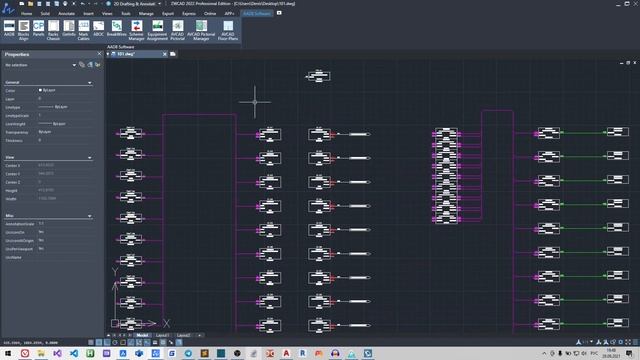This screenshot has height=360, width=640.
Task: Open Visual Studio from the Windows taskbar
Action: [x=57, y=353]
